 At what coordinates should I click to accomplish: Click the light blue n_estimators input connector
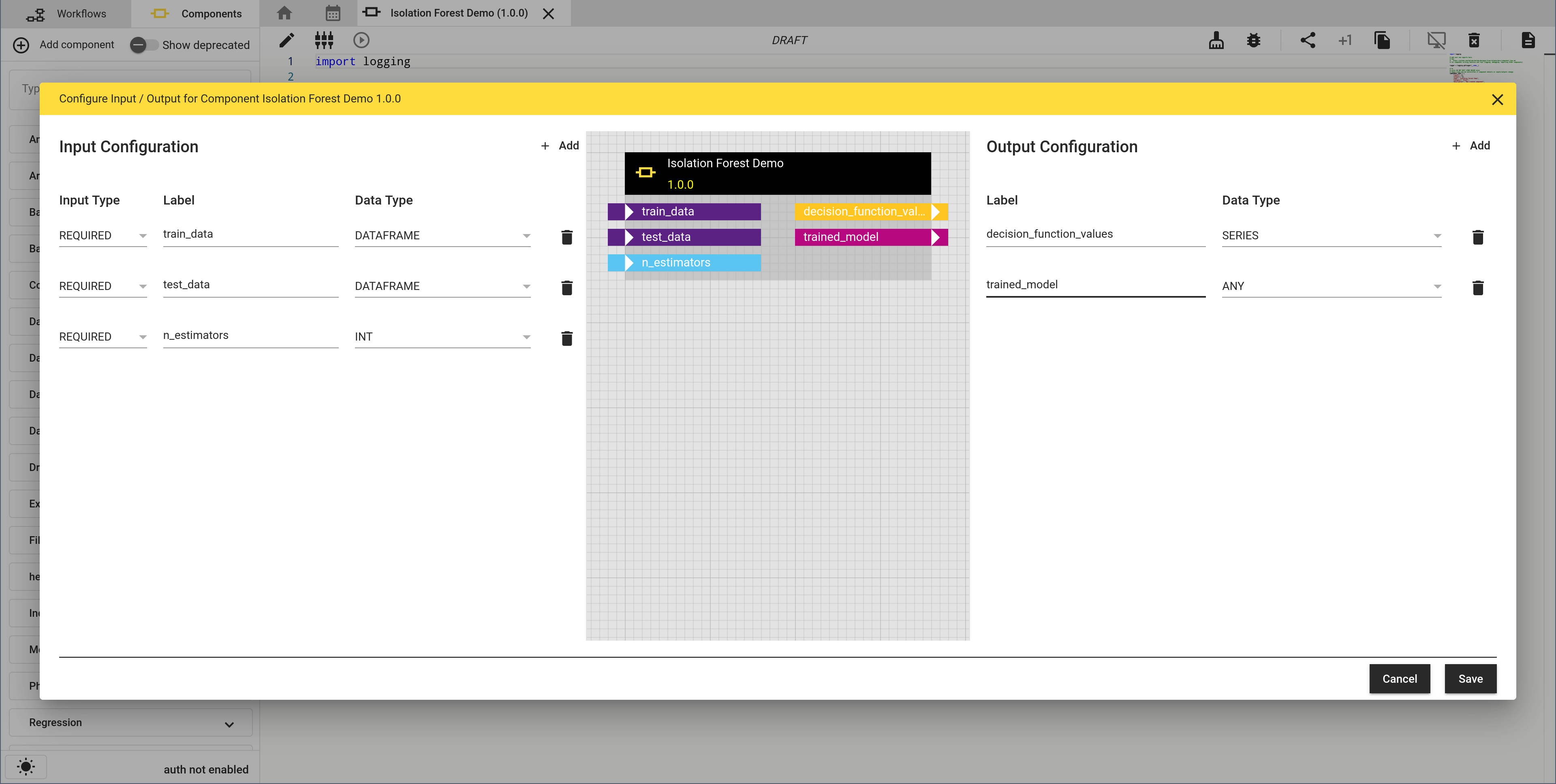coord(684,262)
